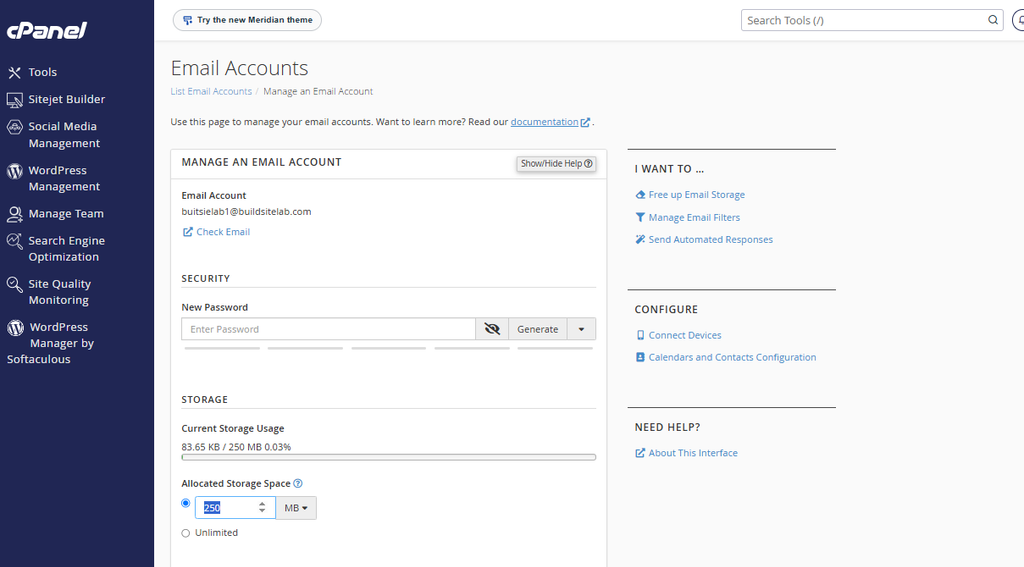The width and height of the screenshot is (1024, 567).
Task: Click the Manage Team person icon
Action: (x=14, y=214)
